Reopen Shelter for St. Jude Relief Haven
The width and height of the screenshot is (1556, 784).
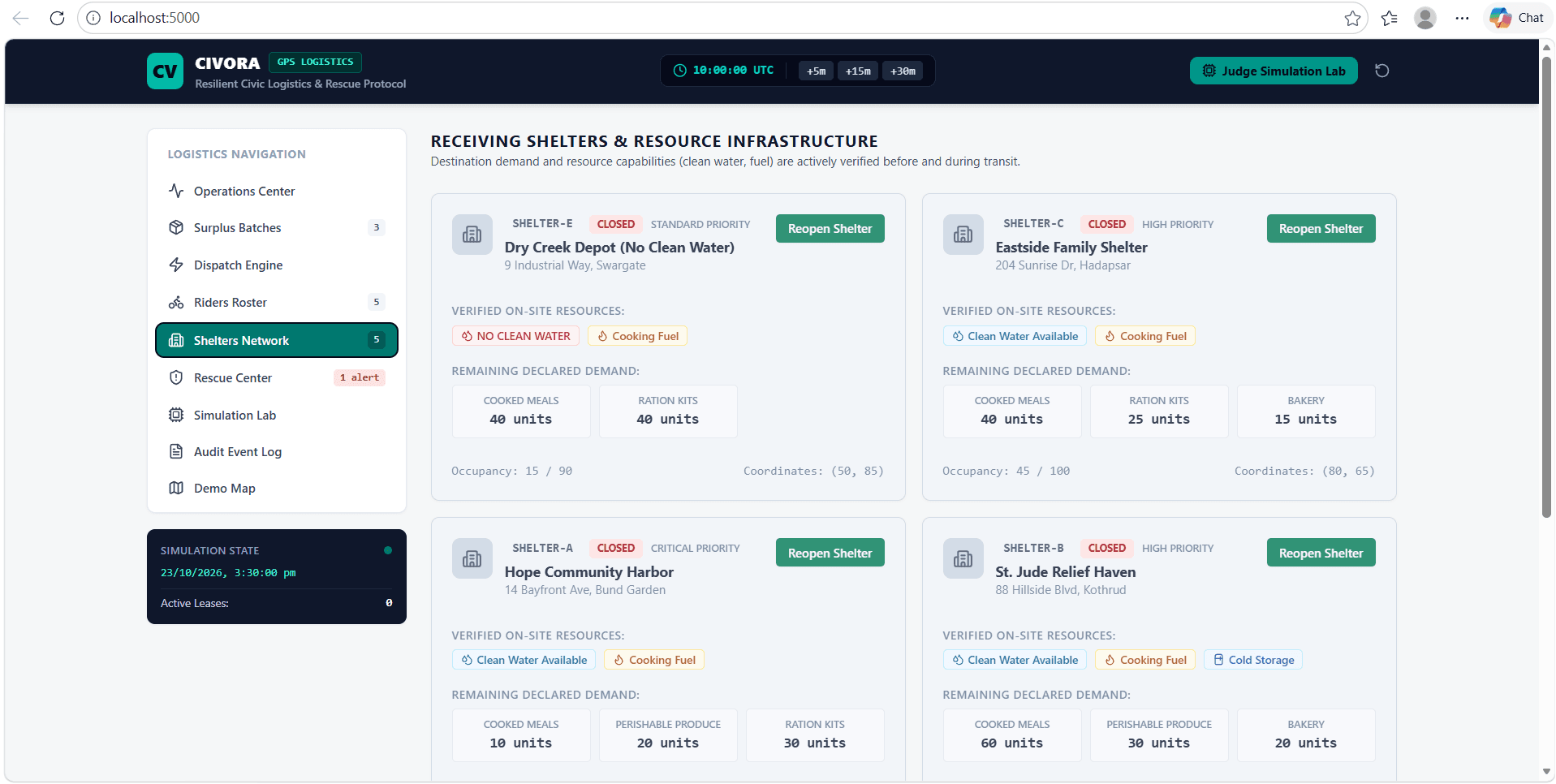click(x=1321, y=553)
